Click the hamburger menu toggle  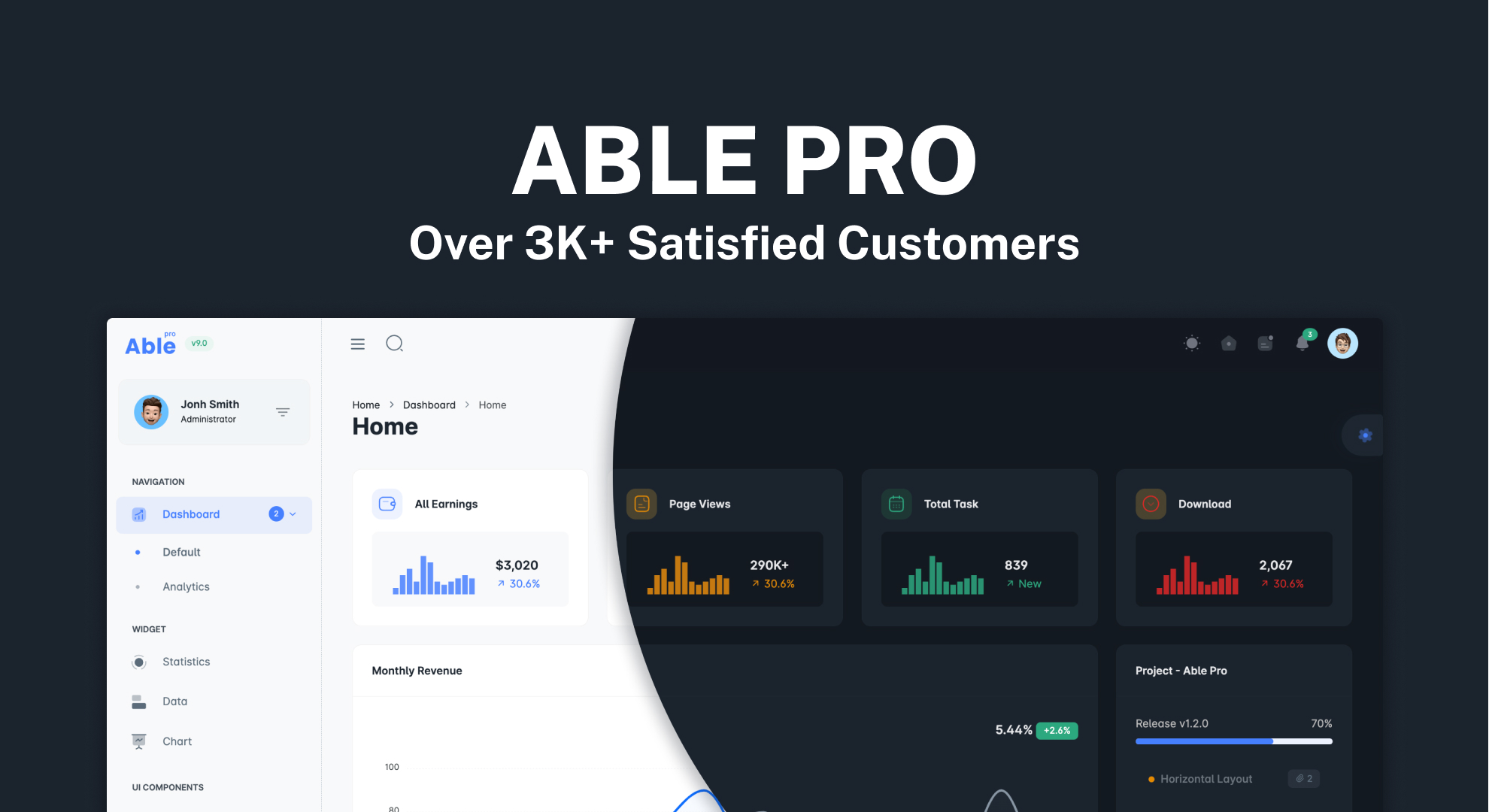(358, 343)
